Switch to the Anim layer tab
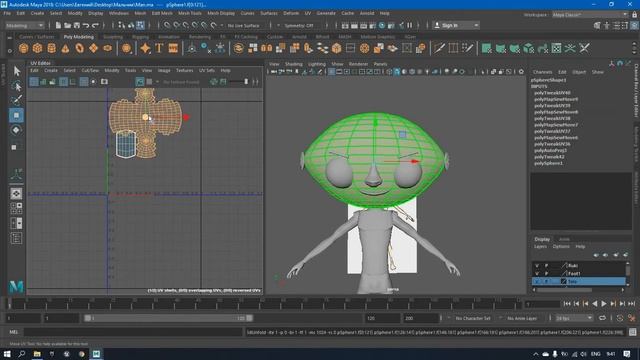The height and width of the screenshot is (360, 640). 564,239
